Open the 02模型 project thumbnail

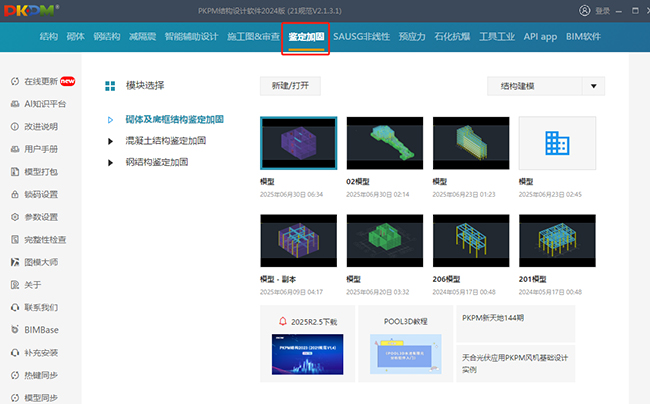point(385,143)
